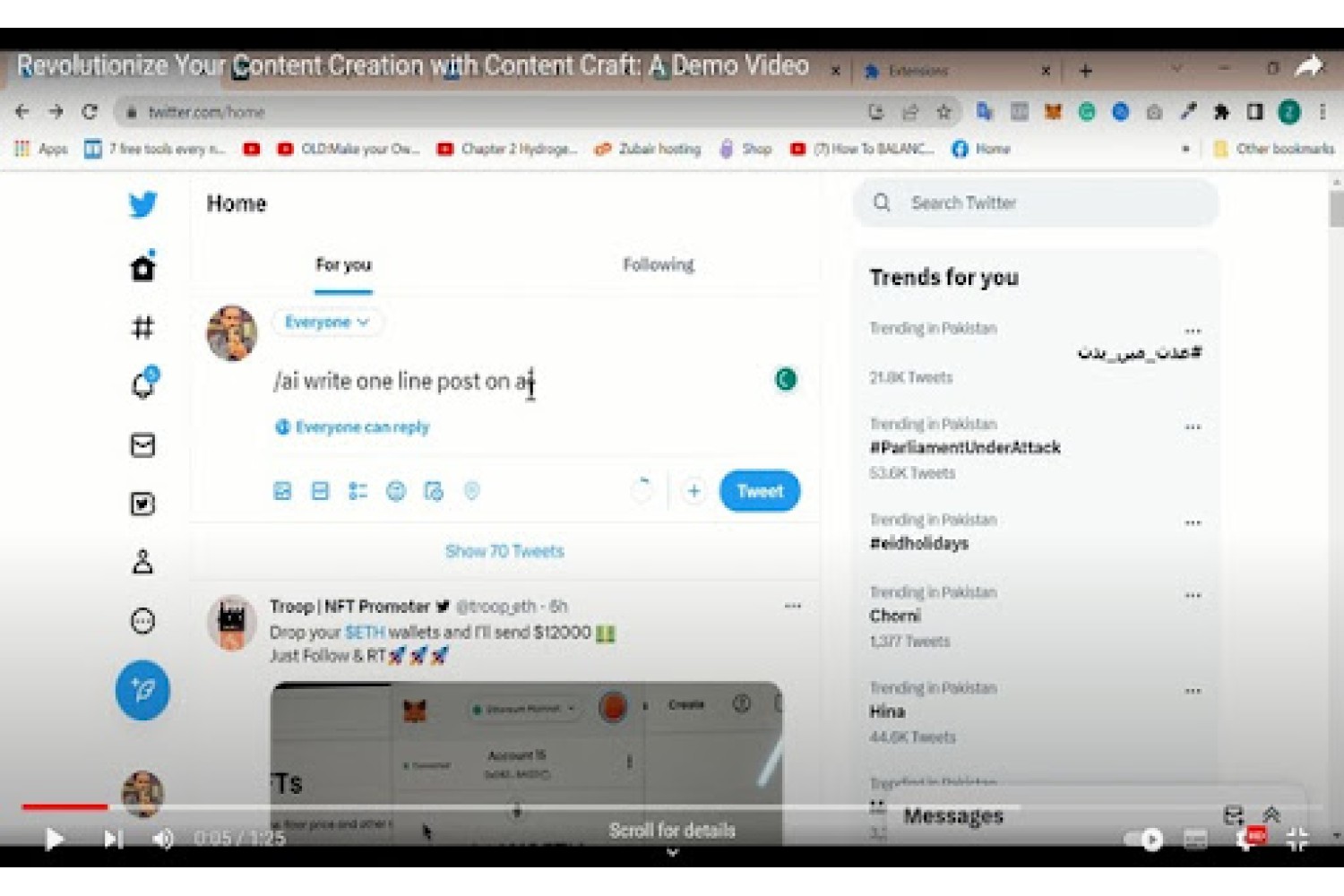
Task: Open emoji picker in composer
Action: [x=396, y=491]
